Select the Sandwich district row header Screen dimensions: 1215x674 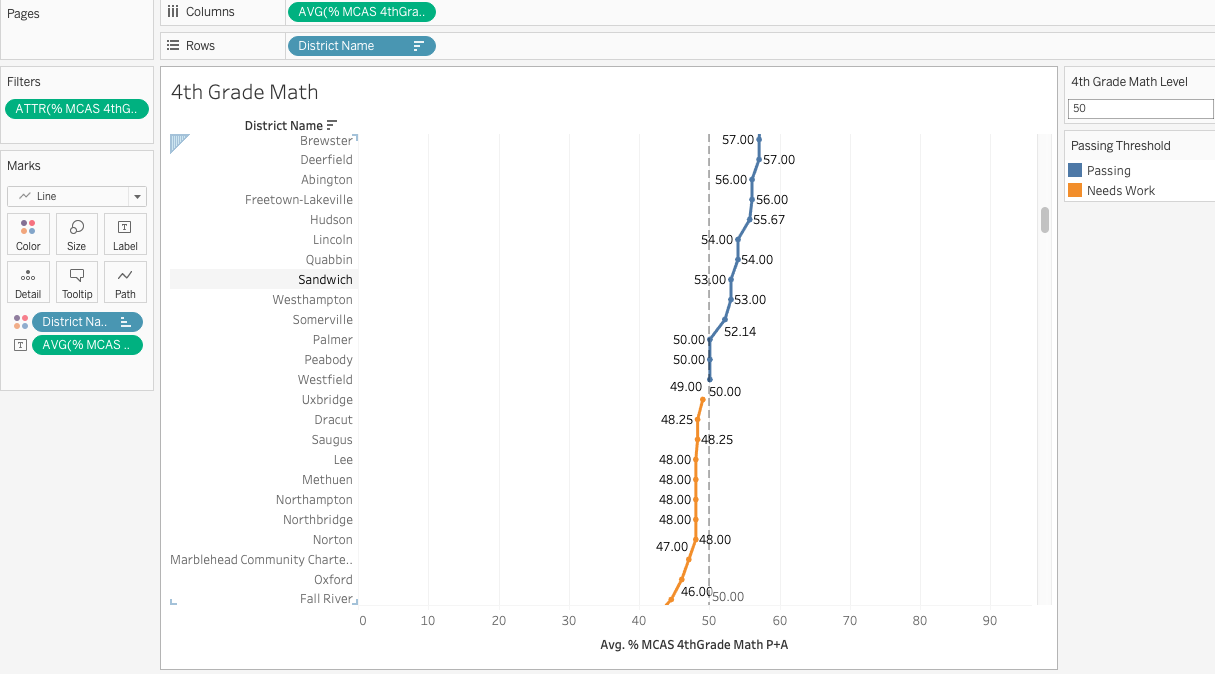pos(325,280)
